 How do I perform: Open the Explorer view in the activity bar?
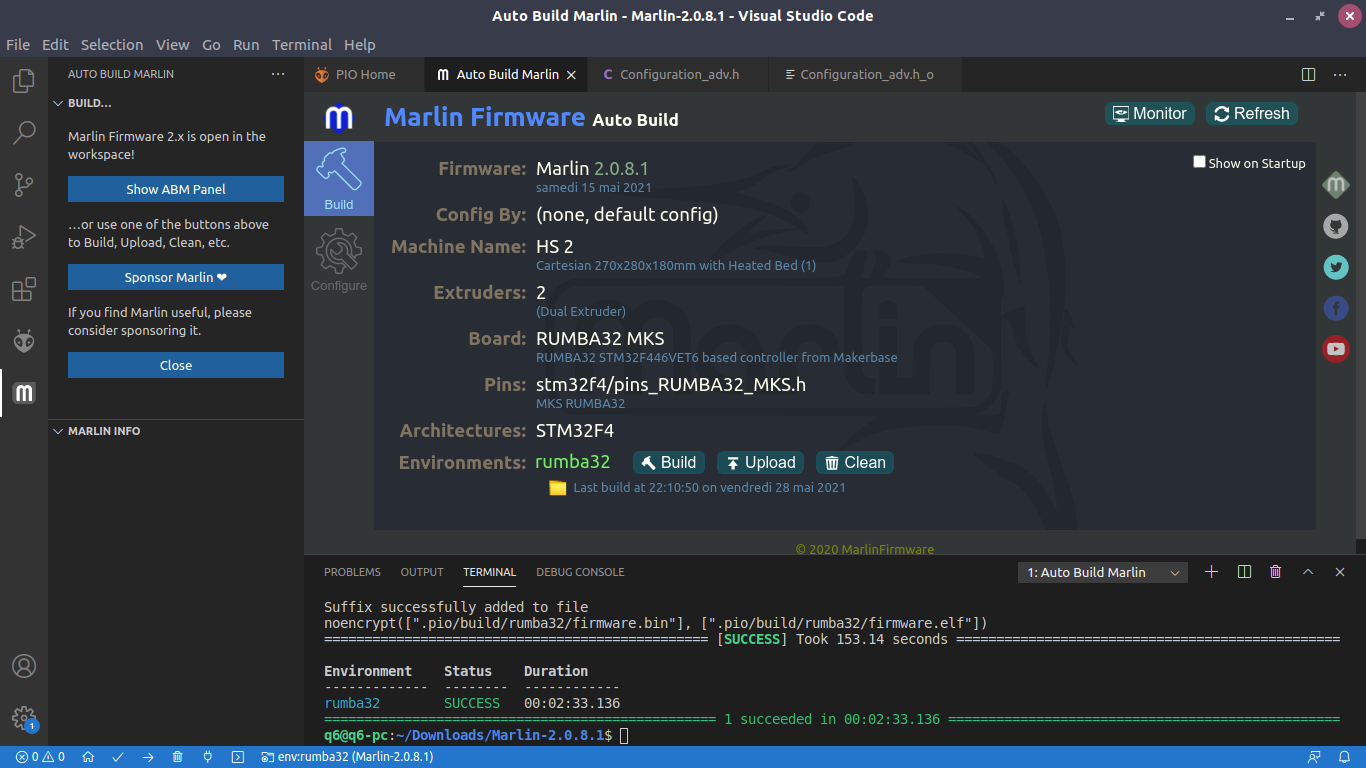click(24, 81)
